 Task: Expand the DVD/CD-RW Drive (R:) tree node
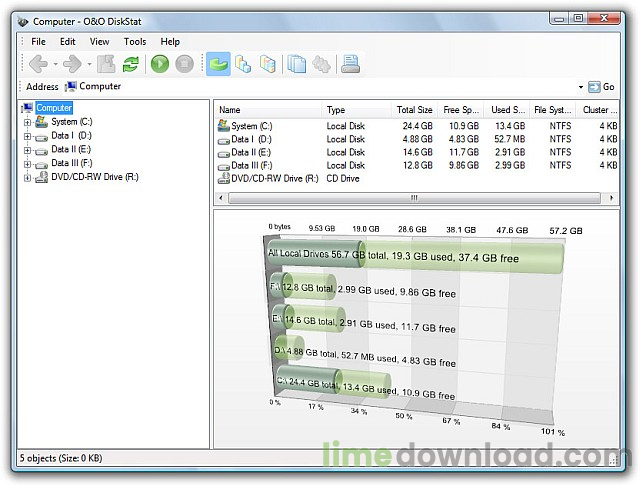point(27,177)
